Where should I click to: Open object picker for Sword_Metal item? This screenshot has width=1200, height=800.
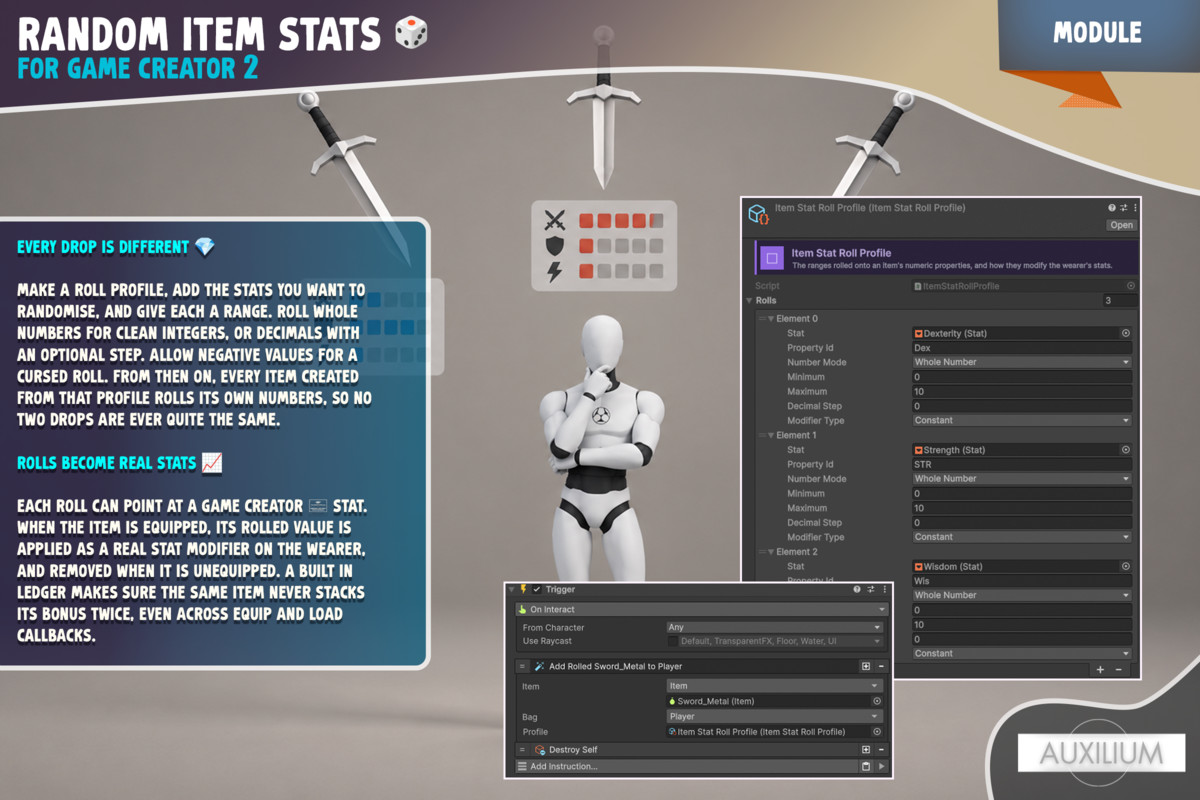[x=877, y=701]
